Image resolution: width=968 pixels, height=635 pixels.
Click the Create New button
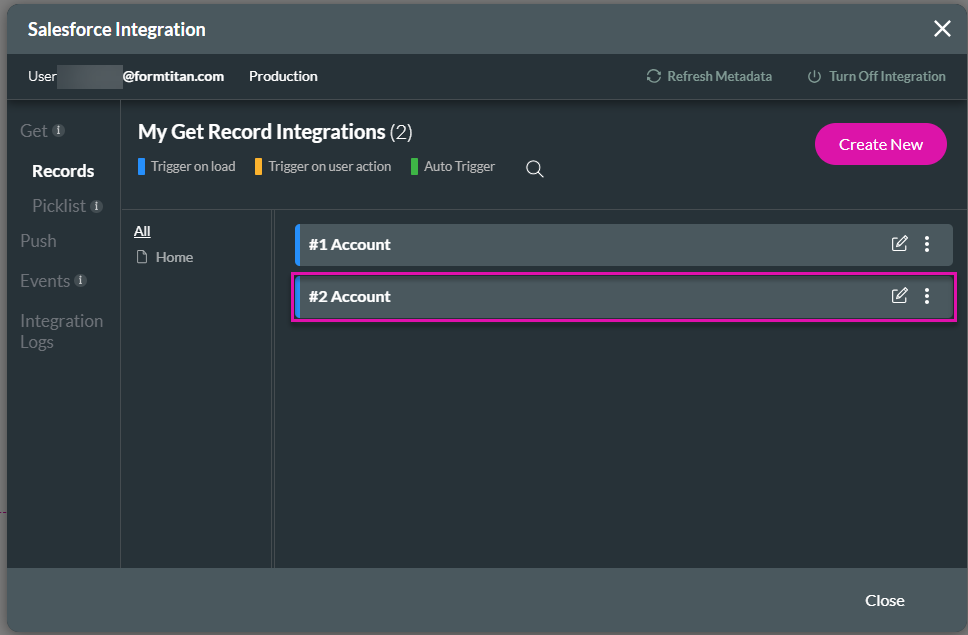pos(880,144)
